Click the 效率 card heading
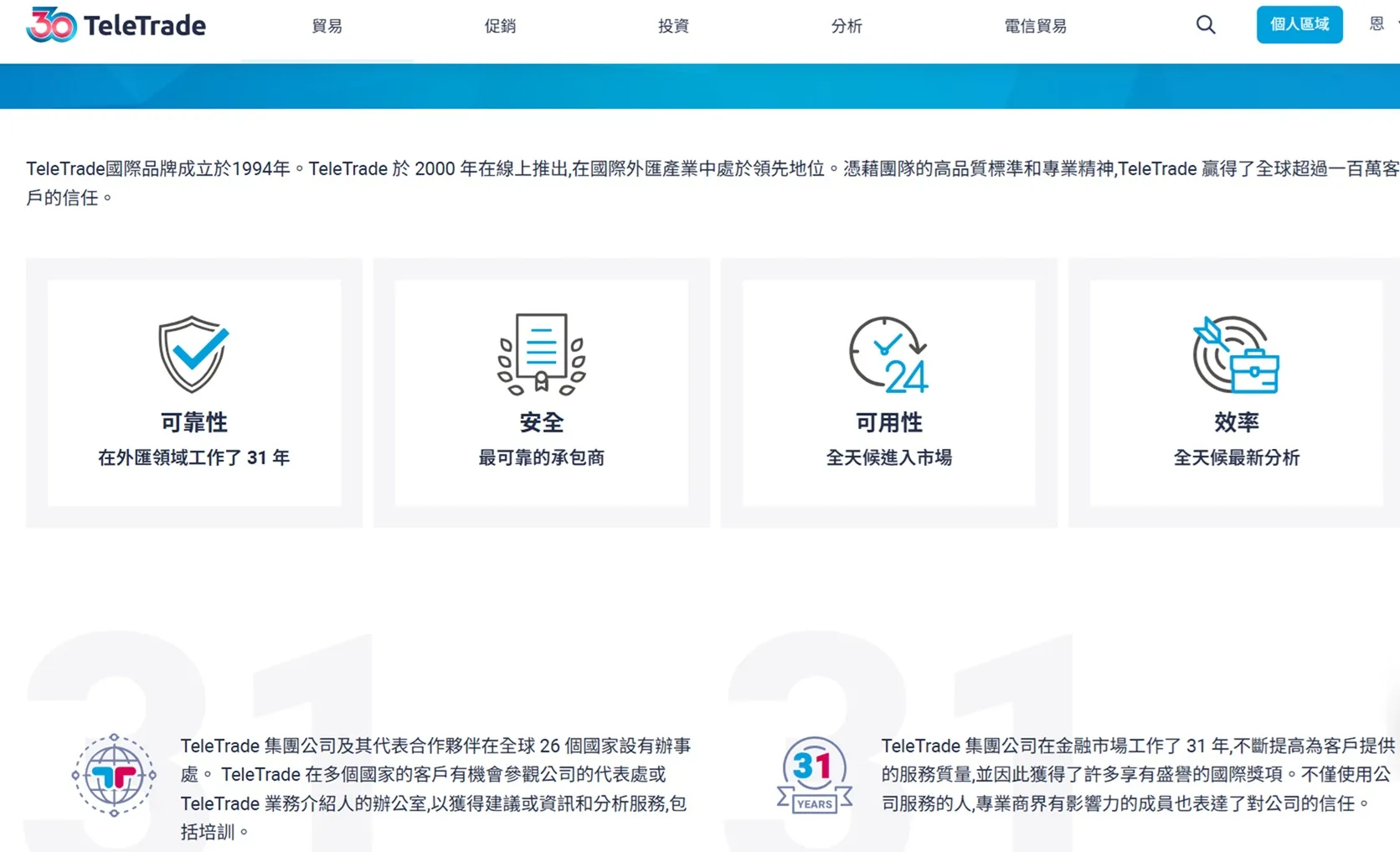The height and width of the screenshot is (852, 1400). click(1237, 422)
